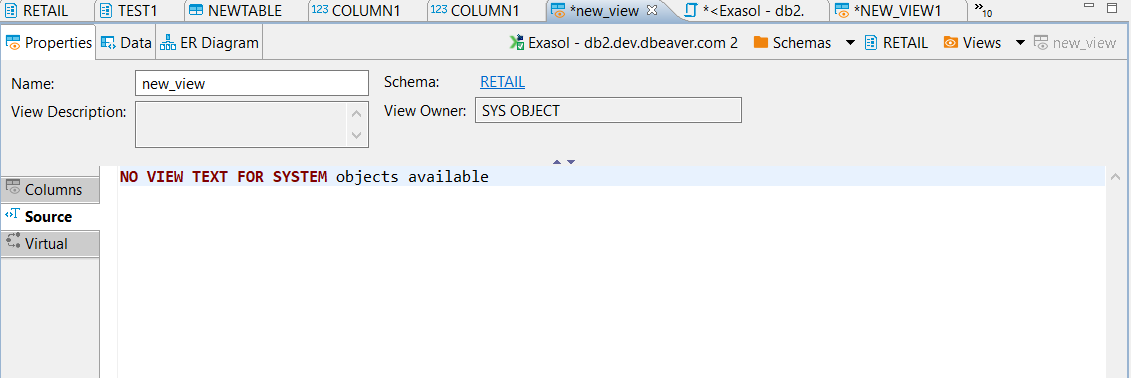Minimize the editor area
This screenshot has height=378, width=1131.
click(x=1088, y=6)
